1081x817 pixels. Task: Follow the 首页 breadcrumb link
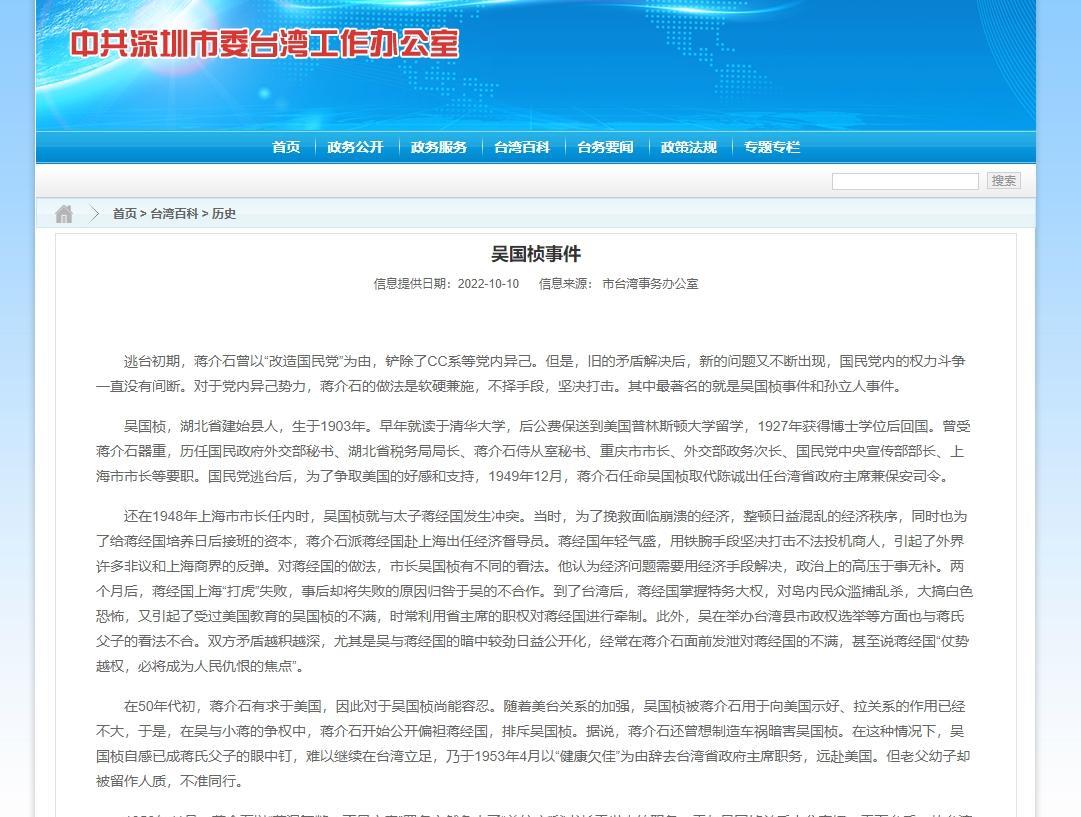tap(125, 214)
